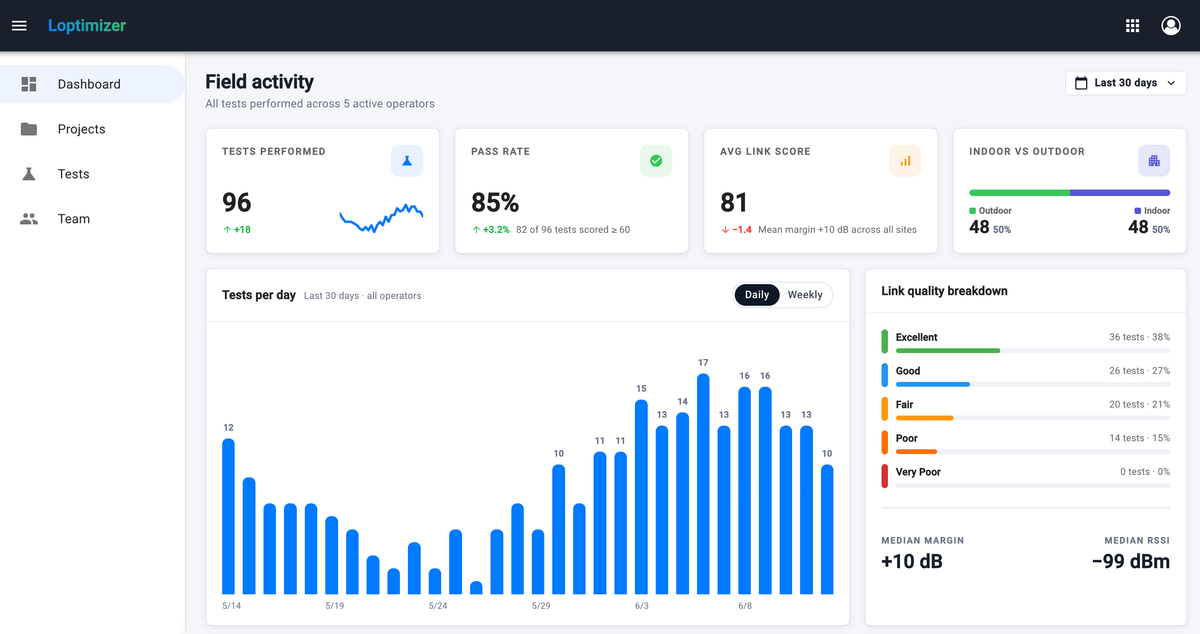This screenshot has height=634, width=1200.
Task: Click the median RSSI −99 dBm value
Action: click(x=1130, y=562)
